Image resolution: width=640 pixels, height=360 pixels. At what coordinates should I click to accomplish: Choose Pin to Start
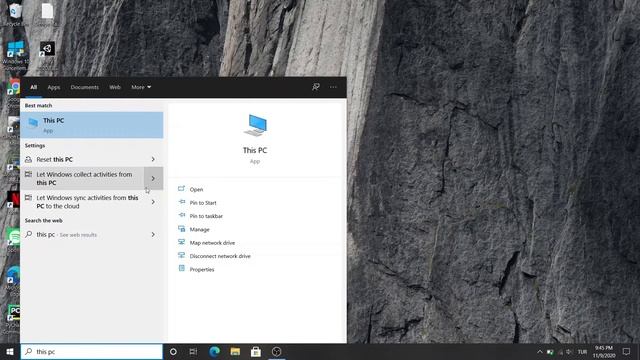(203, 203)
